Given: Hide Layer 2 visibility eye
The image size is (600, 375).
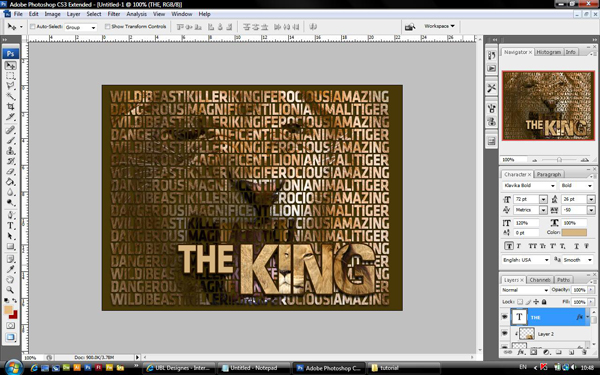Looking at the screenshot, I should (505, 333).
